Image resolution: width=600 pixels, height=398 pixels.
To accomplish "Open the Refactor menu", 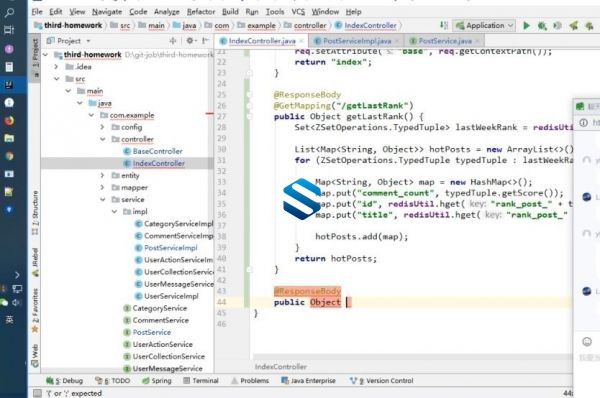I will click(201, 12).
